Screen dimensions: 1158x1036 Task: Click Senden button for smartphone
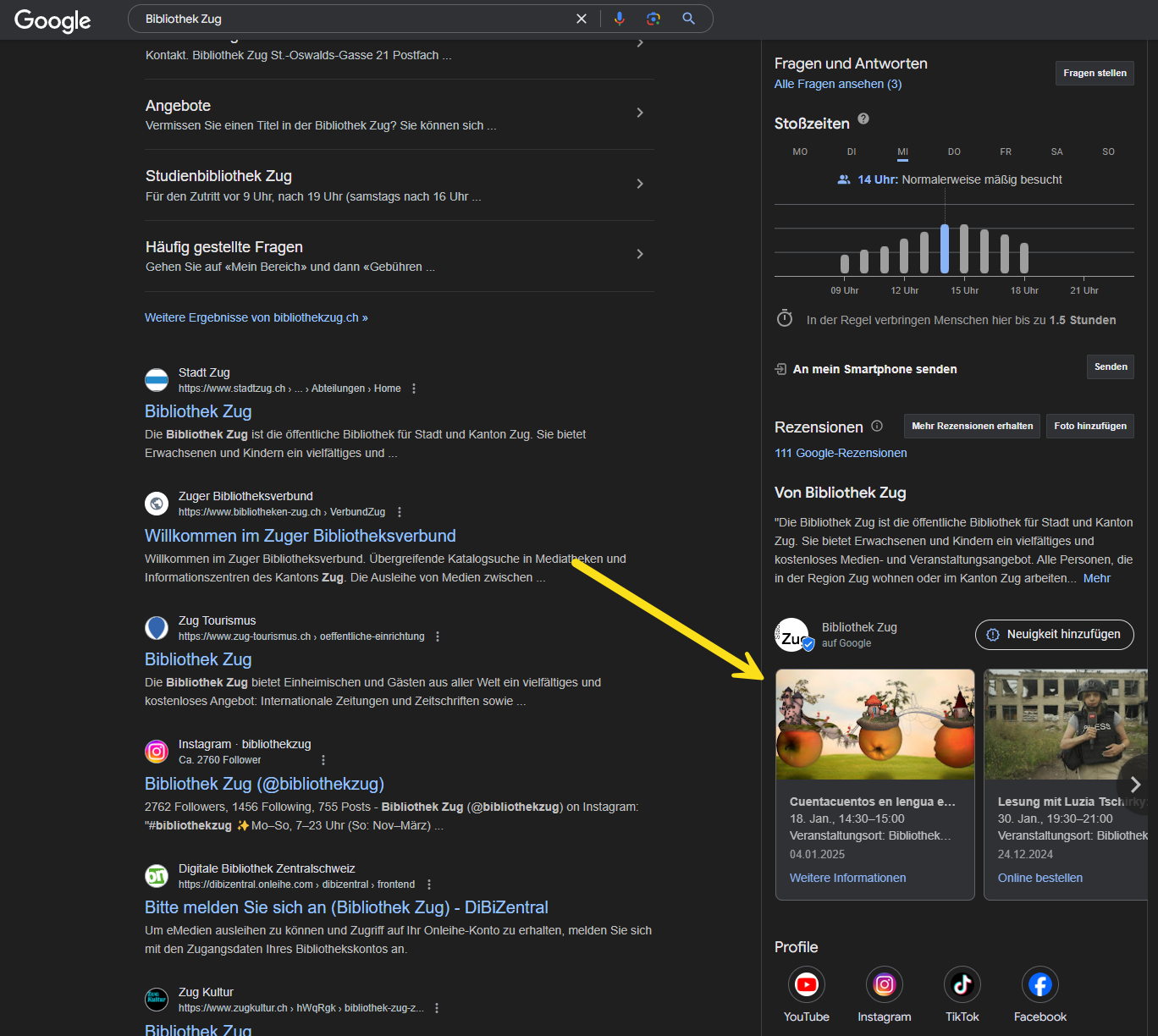point(1111,366)
